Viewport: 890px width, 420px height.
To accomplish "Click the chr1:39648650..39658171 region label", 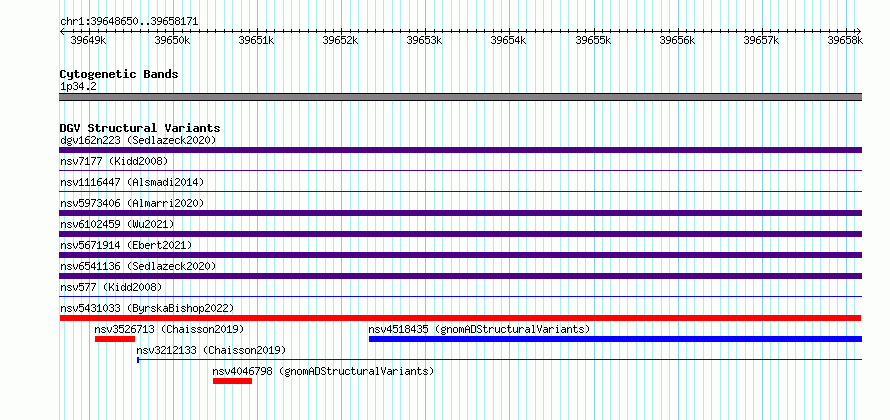I will point(129,21).
